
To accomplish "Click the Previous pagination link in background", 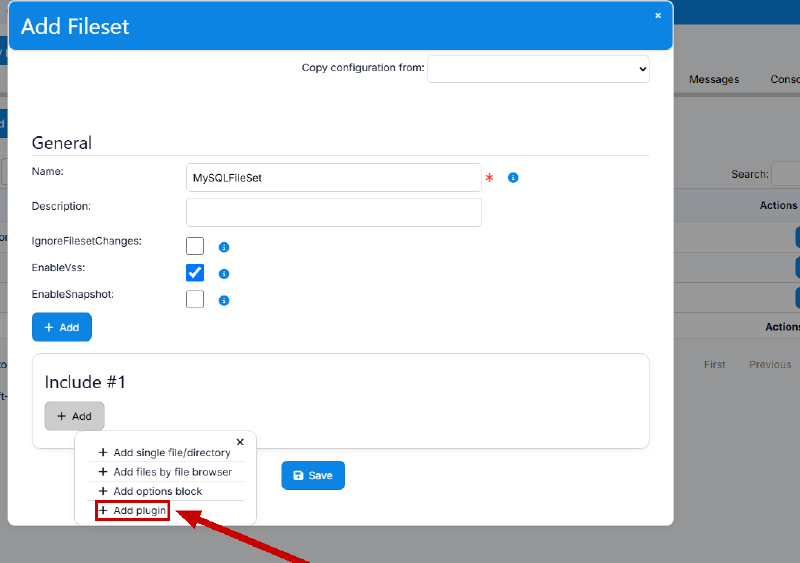I will [770, 364].
